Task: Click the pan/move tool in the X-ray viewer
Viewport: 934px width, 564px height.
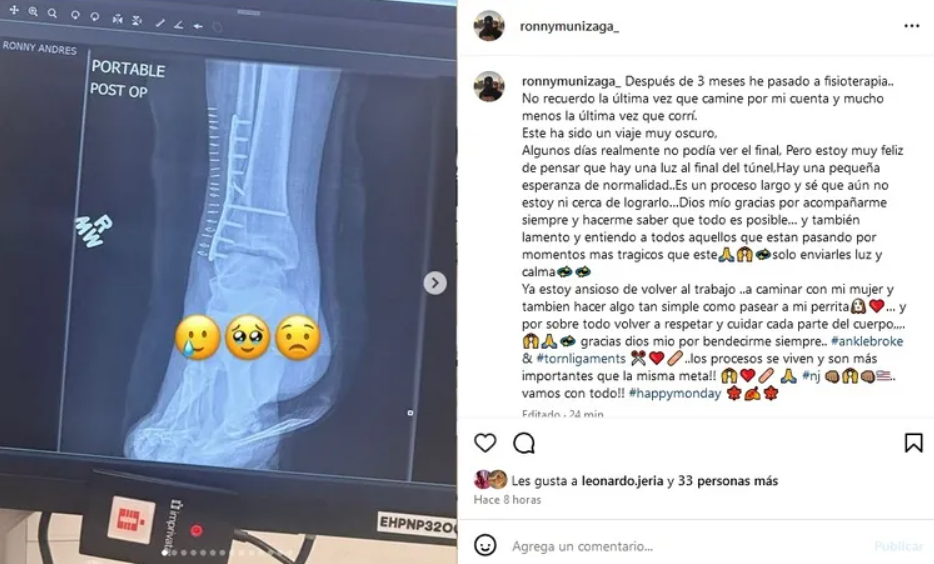Action: click(14, 10)
